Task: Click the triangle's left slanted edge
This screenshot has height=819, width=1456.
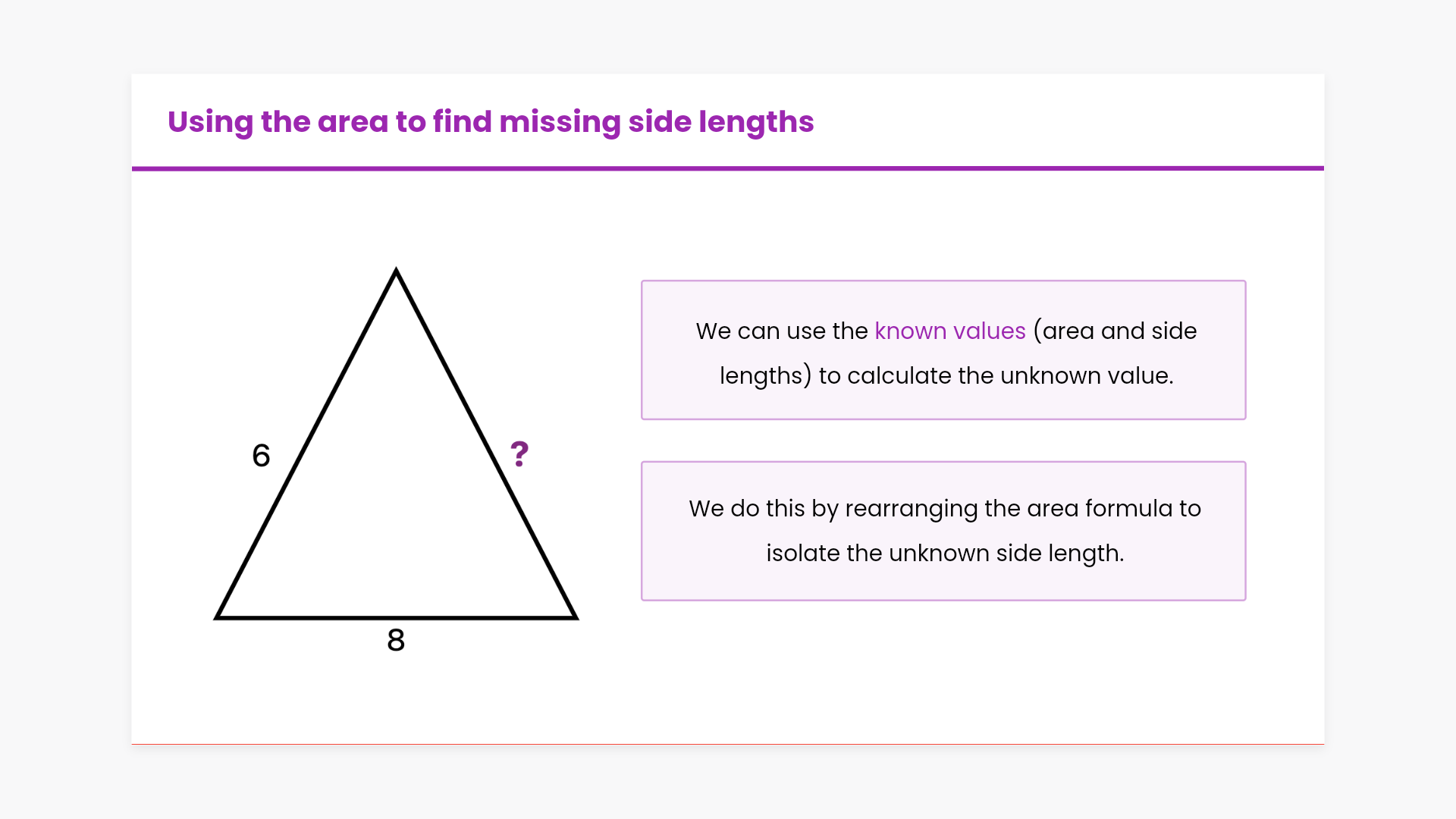Action: tap(306, 445)
